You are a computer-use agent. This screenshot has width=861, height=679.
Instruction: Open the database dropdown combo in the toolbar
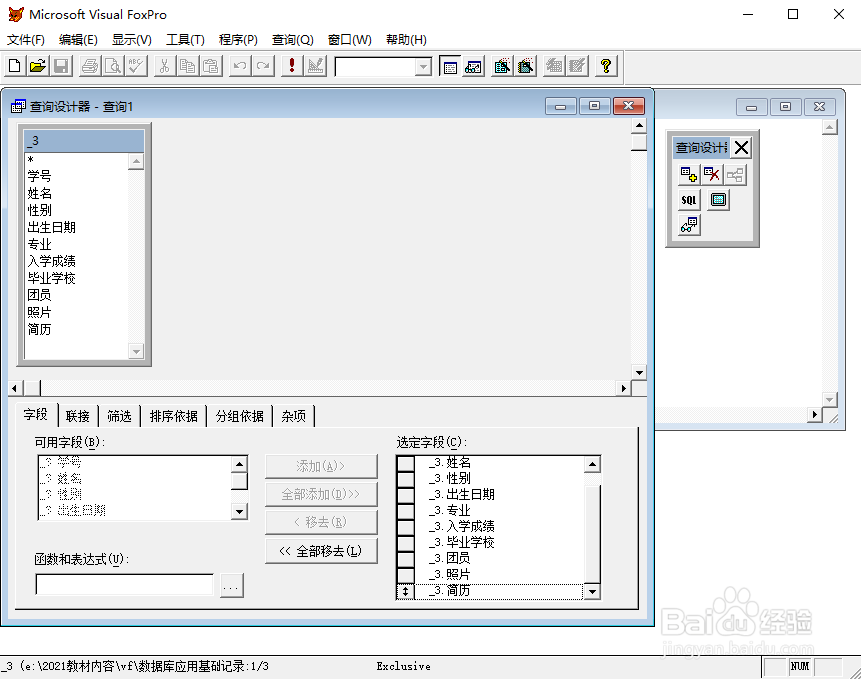[423, 67]
